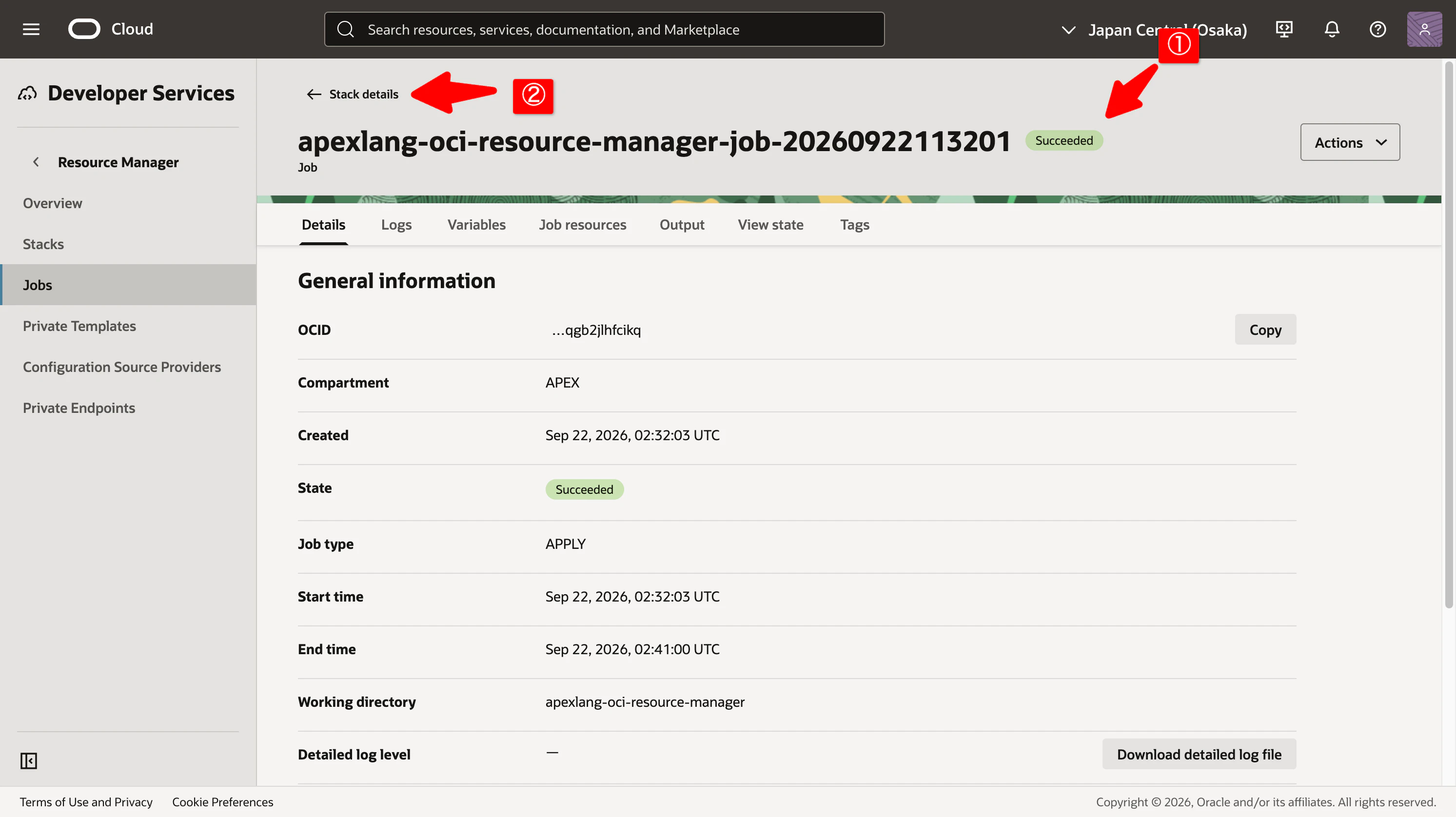Click the Developer Services title

point(141,93)
